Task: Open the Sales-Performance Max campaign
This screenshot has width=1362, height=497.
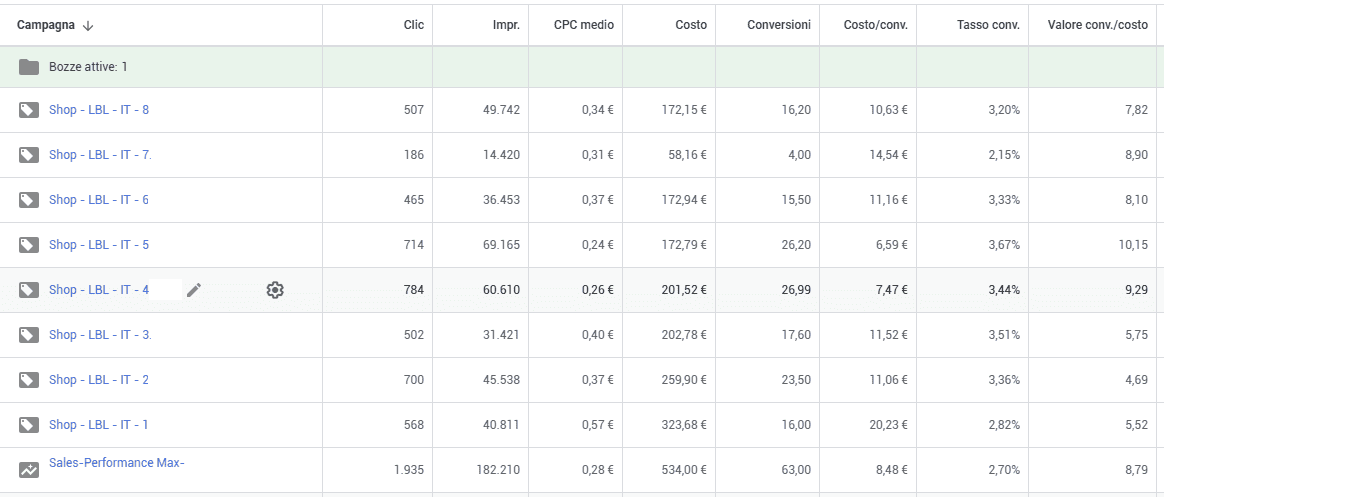Action: pyautogui.click(x=117, y=463)
